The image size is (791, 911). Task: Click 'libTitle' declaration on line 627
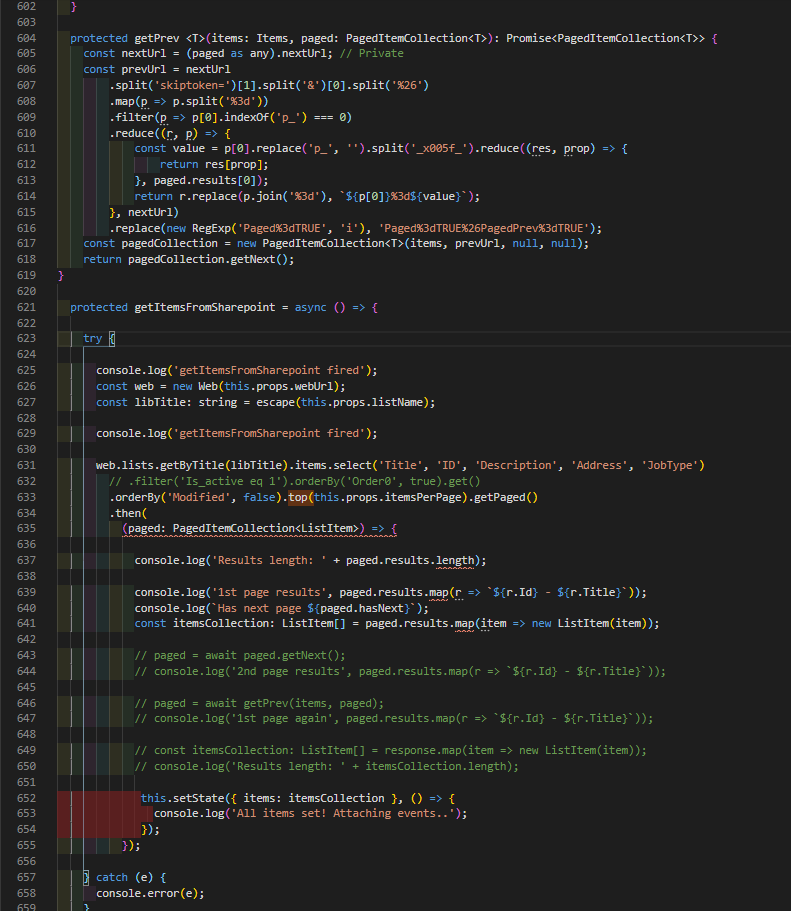160,402
